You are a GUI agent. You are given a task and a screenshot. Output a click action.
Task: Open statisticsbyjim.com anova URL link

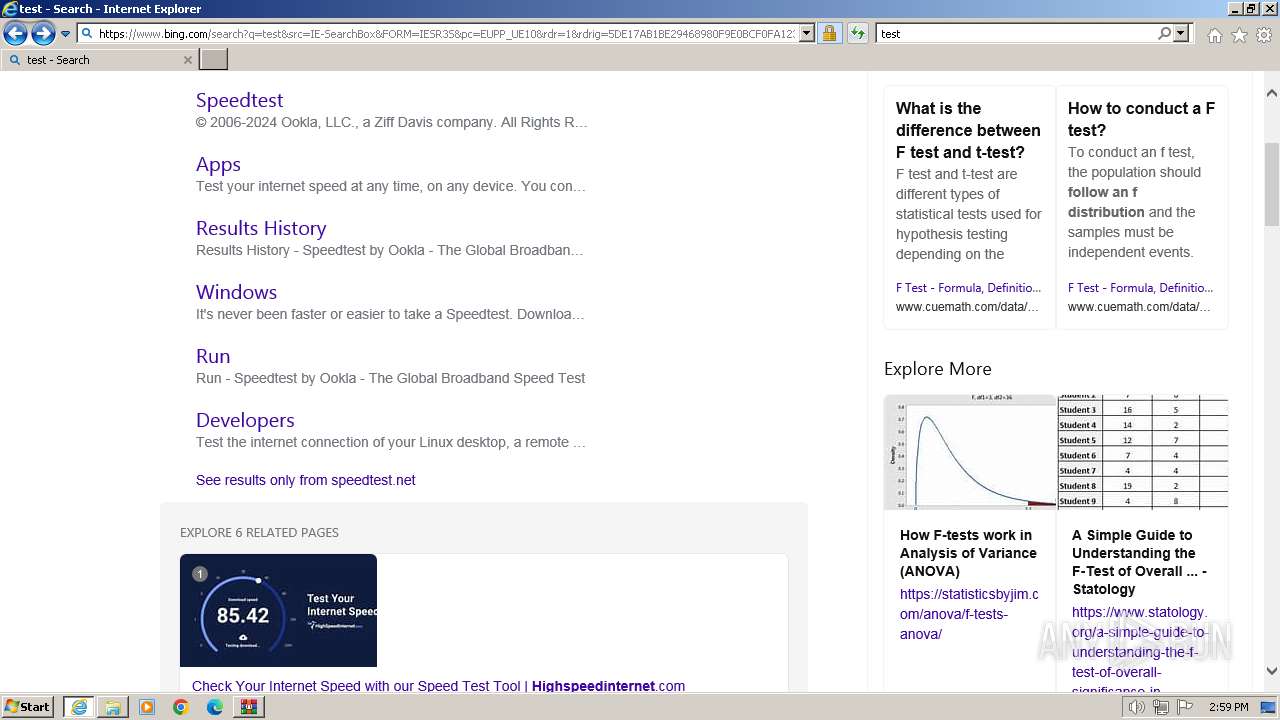click(969, 614)
